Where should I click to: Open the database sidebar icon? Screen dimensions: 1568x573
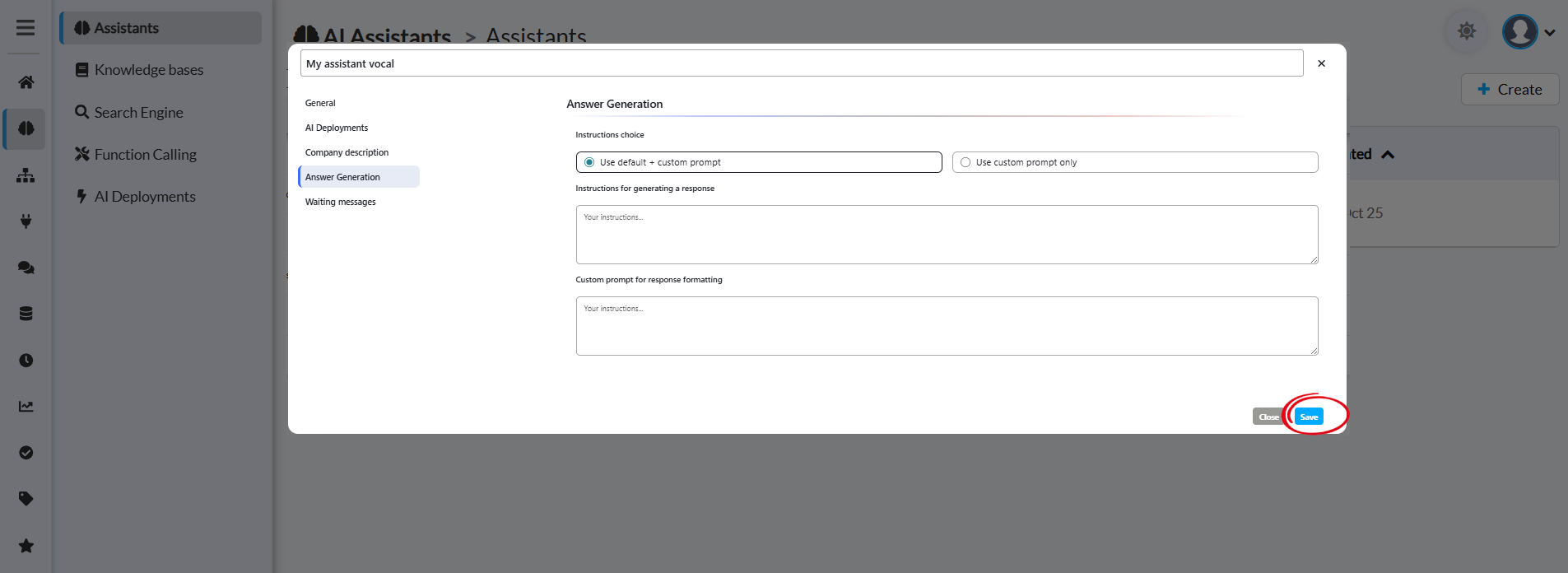tap(26, 314)
